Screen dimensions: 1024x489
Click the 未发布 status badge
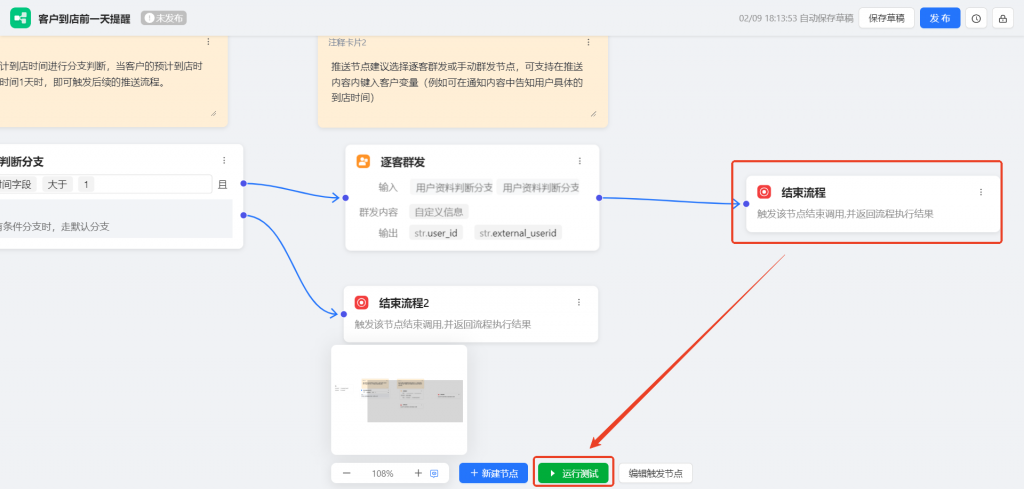(164, 18)
